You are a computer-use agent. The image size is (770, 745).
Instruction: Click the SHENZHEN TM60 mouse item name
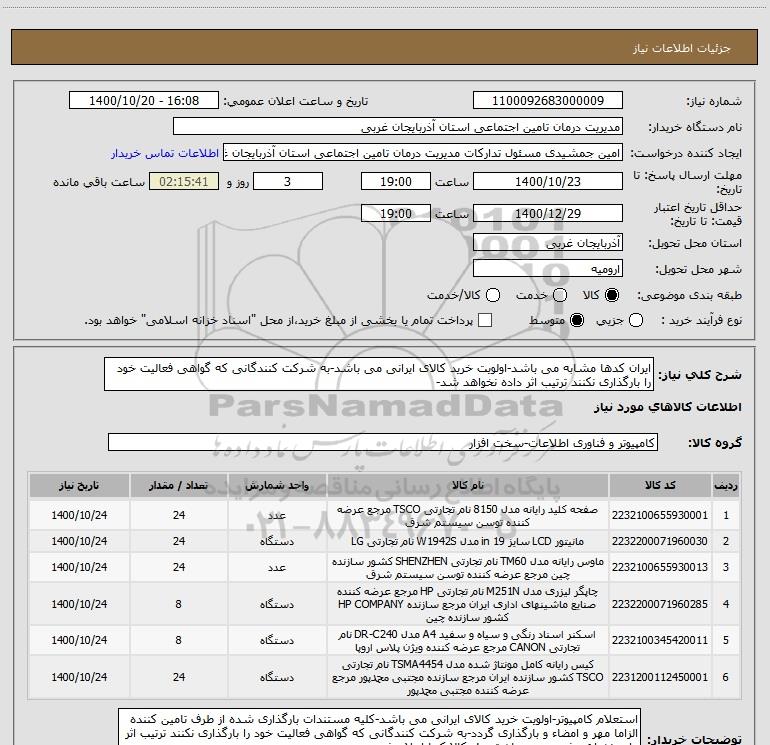[x=468, y=567]
